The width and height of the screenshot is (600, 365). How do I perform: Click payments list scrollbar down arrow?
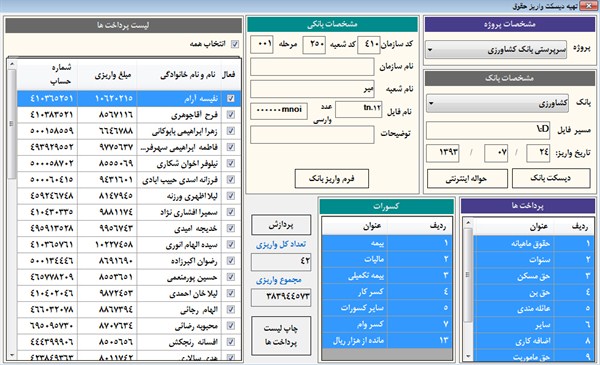(11, 355)
